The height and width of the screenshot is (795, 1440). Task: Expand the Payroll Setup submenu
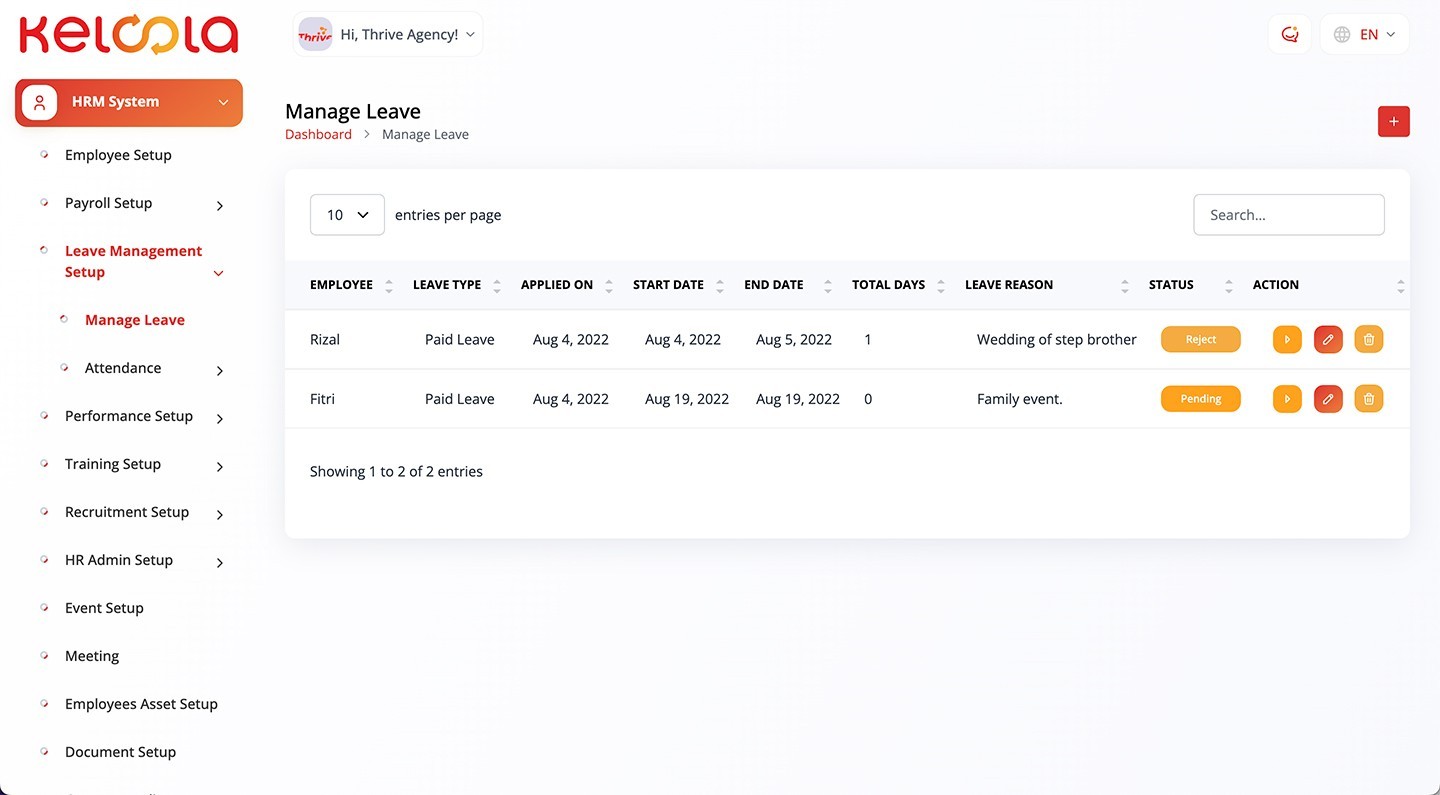tap(220, 205)
